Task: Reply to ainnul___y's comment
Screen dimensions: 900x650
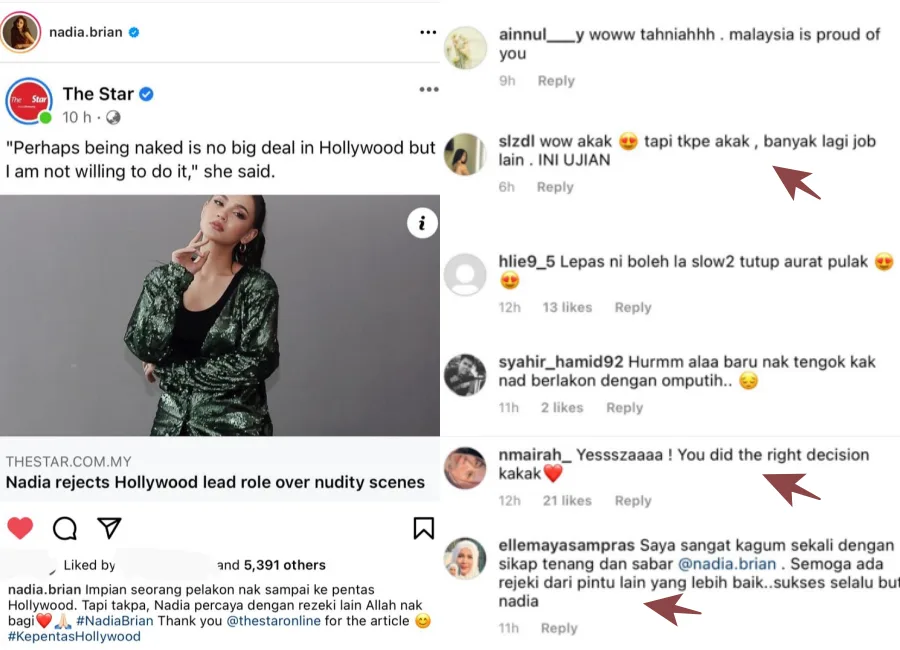Action: click(556, 81)
